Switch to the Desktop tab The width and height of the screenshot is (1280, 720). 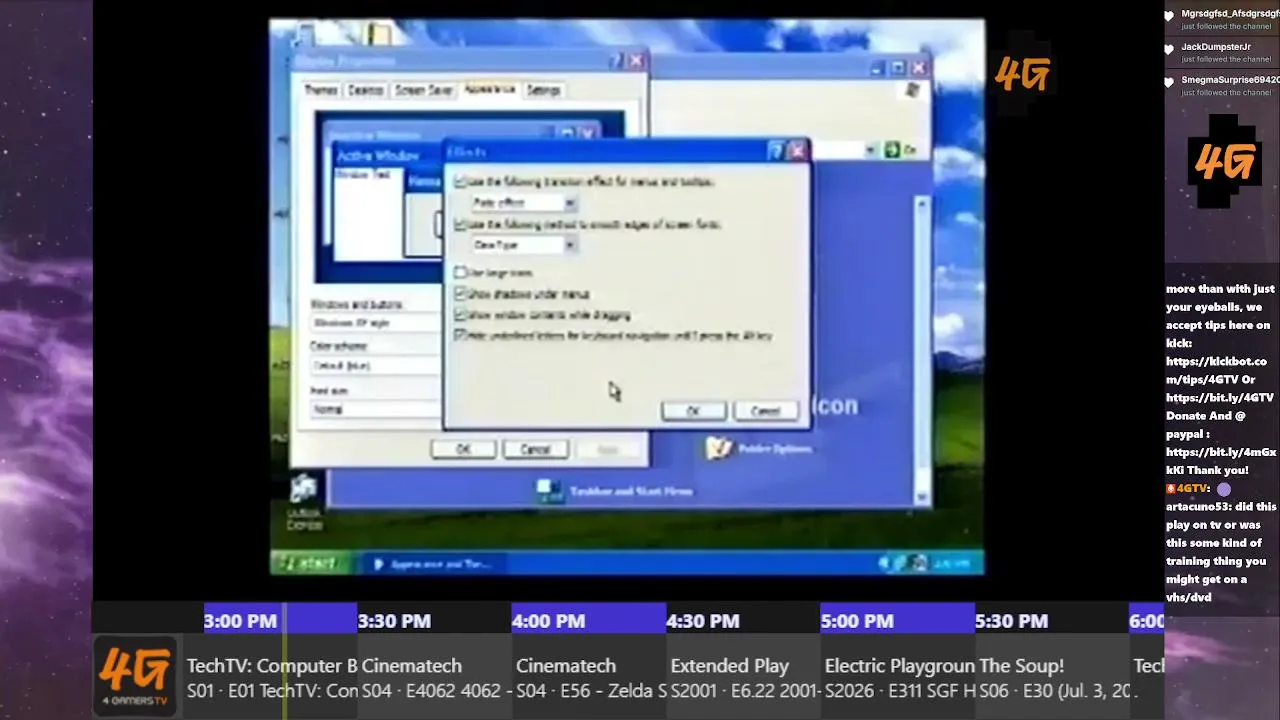365,90
